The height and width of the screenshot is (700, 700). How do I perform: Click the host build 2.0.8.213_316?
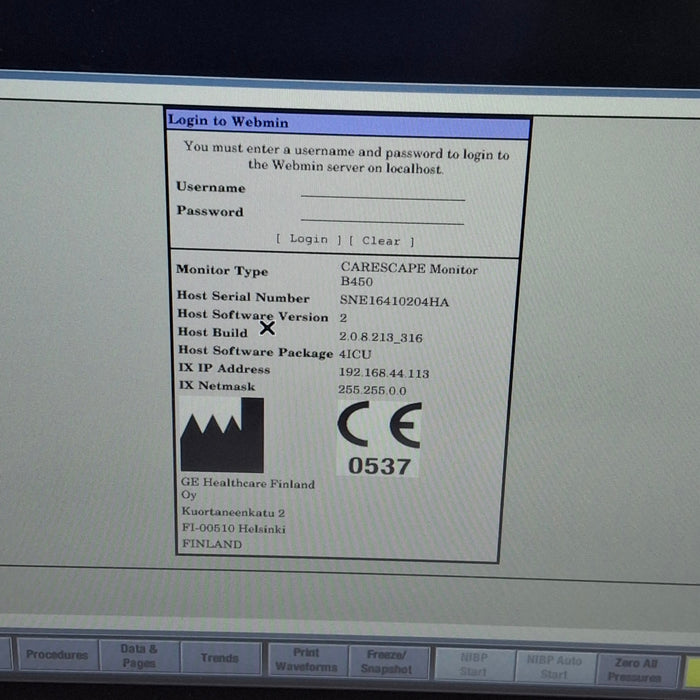point(381,337)
